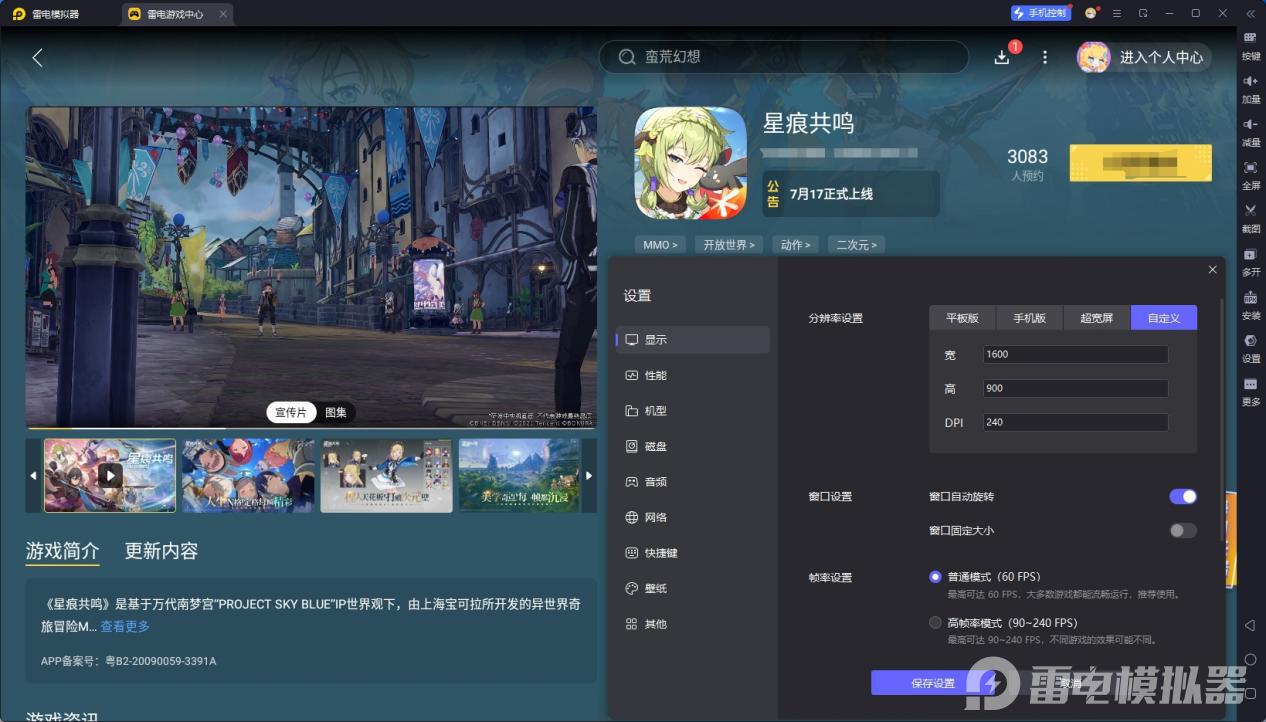This screenshot has height=722, width=1266.
Task: Open the 按键 keymapping tool in sidebar
Action: pyautogui.click(x=1250, y=44)
